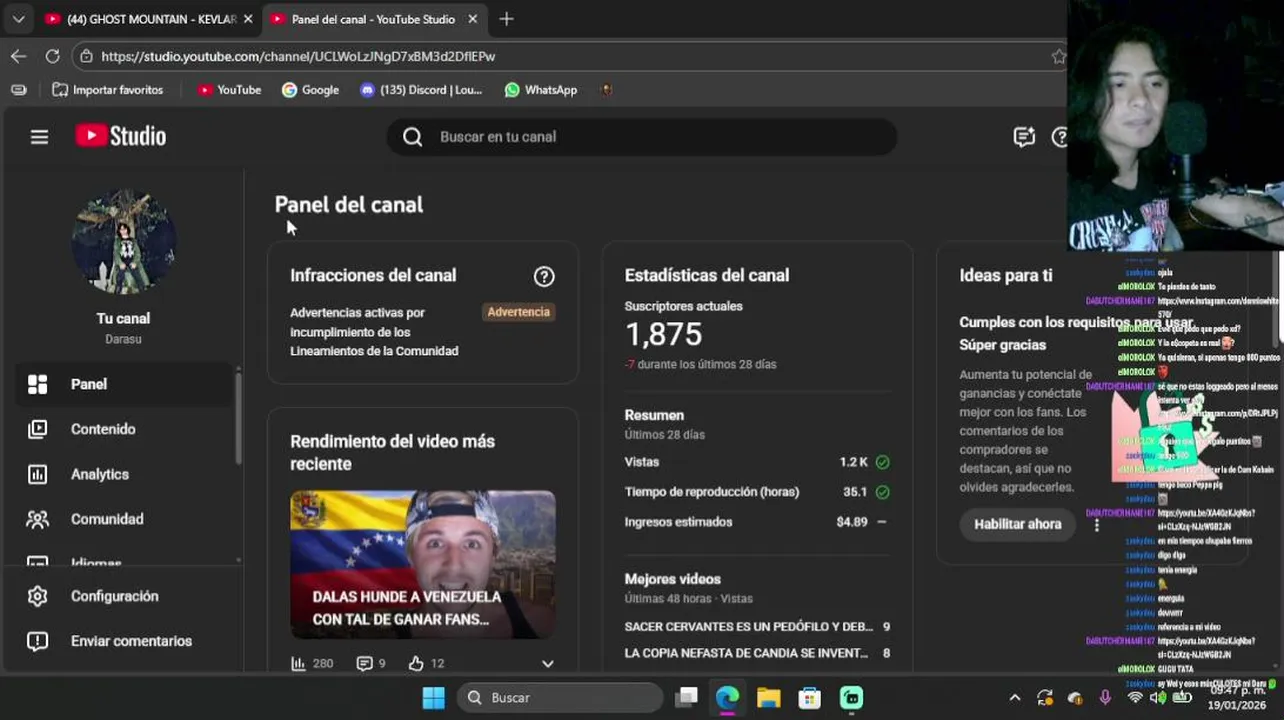Open Comunidad in the sidebar menu

[124, 519]
